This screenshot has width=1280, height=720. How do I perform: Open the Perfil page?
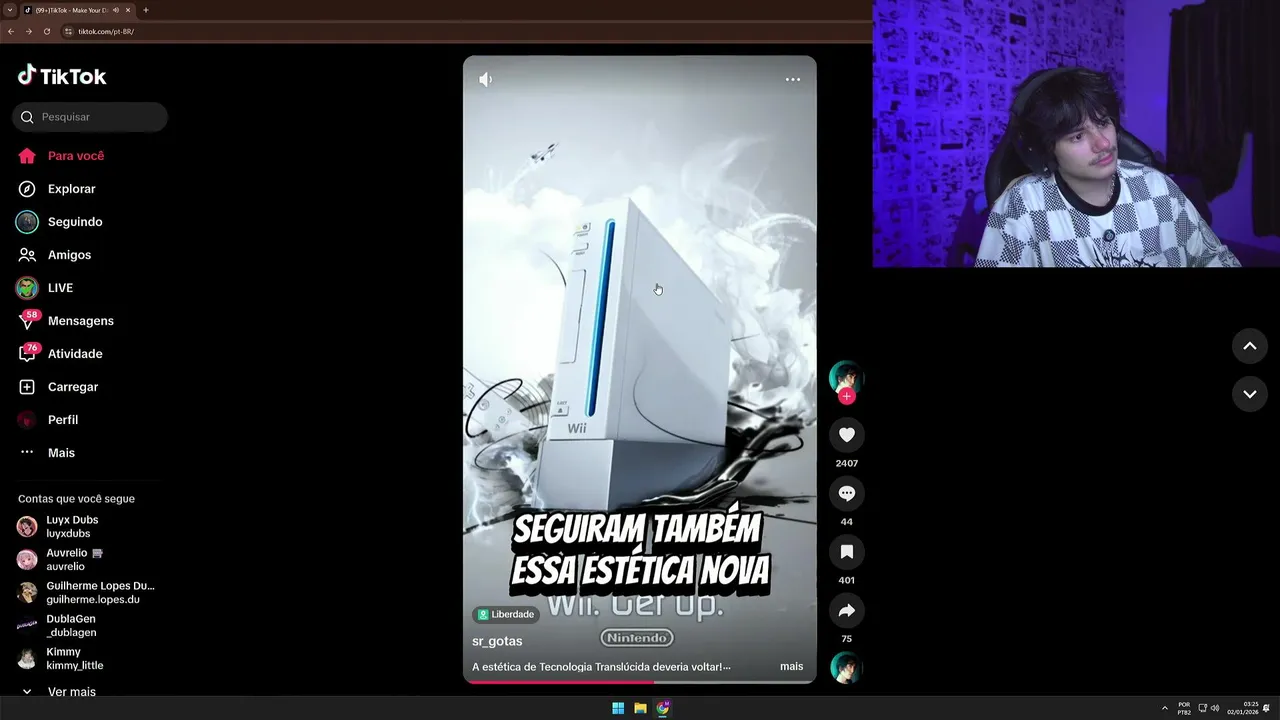(x=49, y=420)
